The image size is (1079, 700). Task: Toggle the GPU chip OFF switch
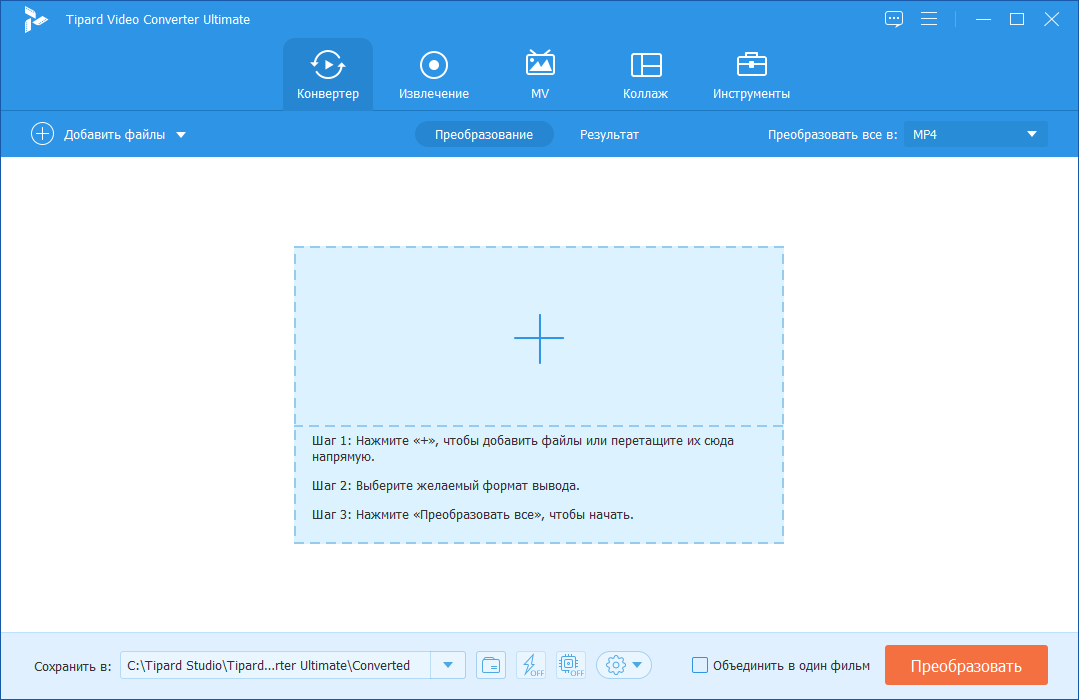pos(570,664)
